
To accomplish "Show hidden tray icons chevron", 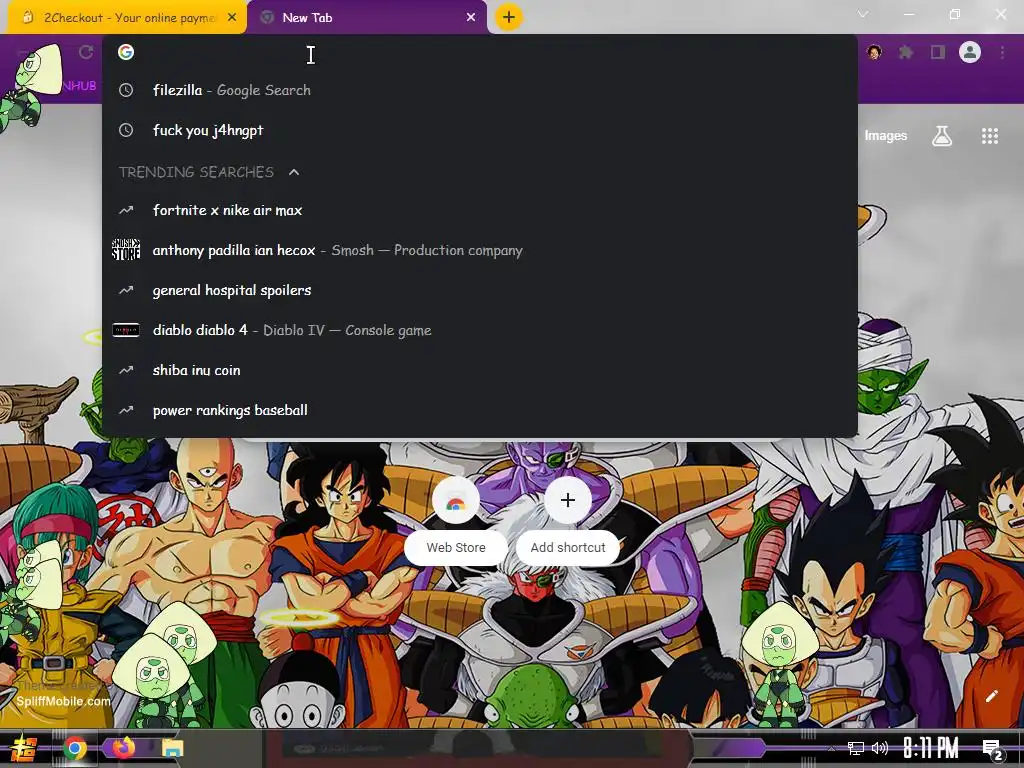I will pos(831,748).
